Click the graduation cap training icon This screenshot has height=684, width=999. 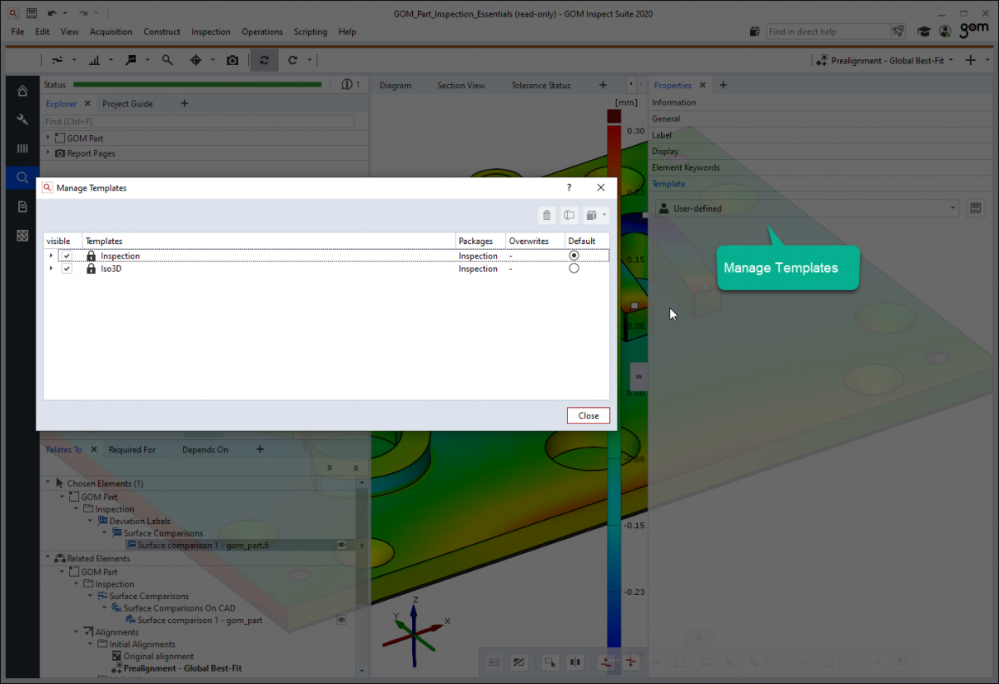coord(926,31)
